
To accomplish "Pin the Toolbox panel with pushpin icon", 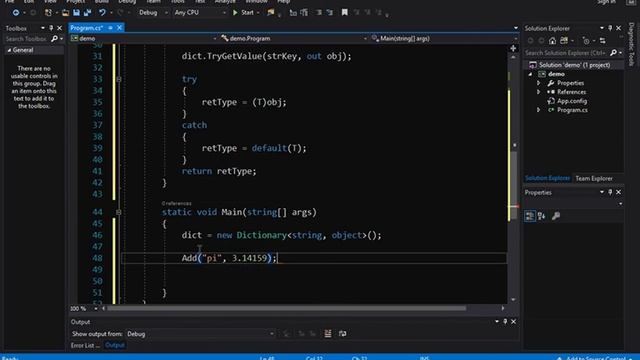I will [51, 28].
